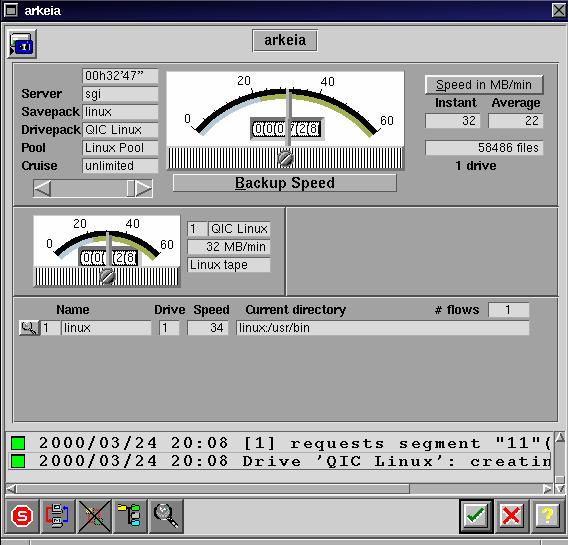568x545 pixels.
Task: Confirm with the green checkmark button
Action: click(476, 516)
